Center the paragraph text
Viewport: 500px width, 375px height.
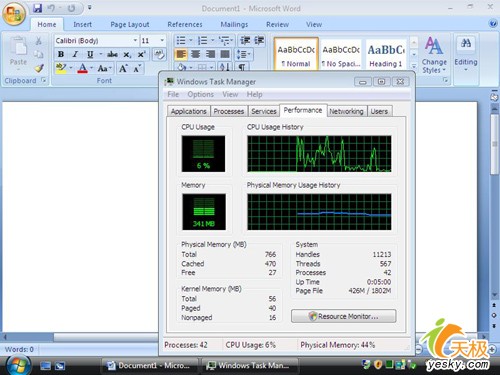pos(196,54)
